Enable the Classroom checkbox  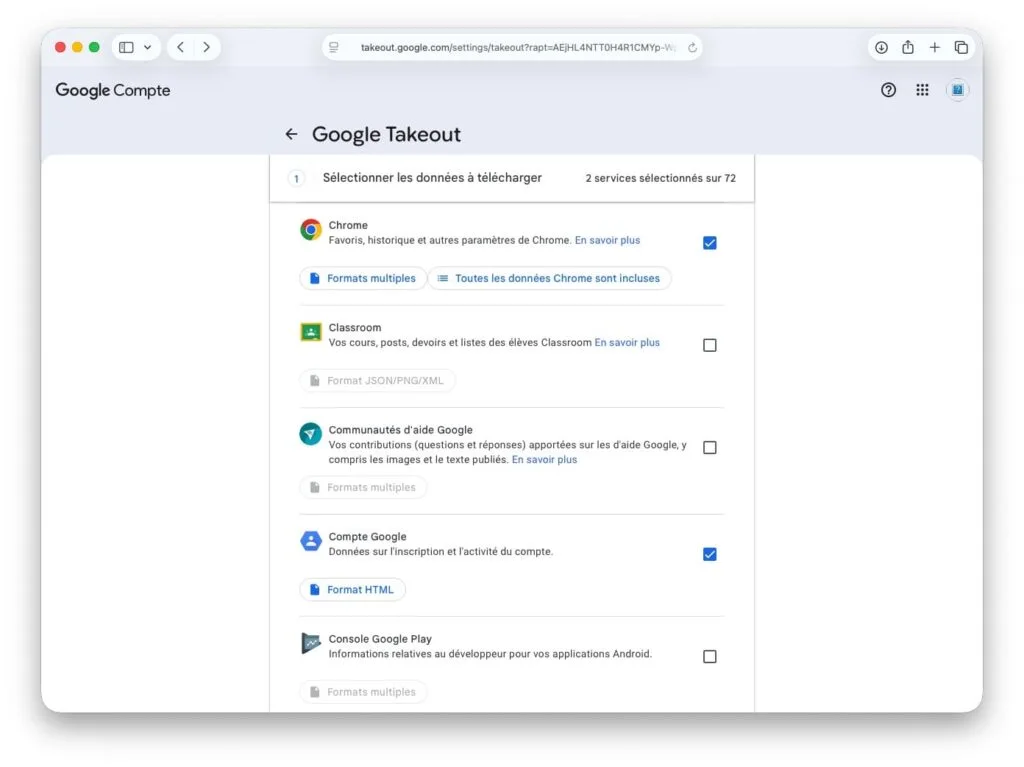[710, 345]
